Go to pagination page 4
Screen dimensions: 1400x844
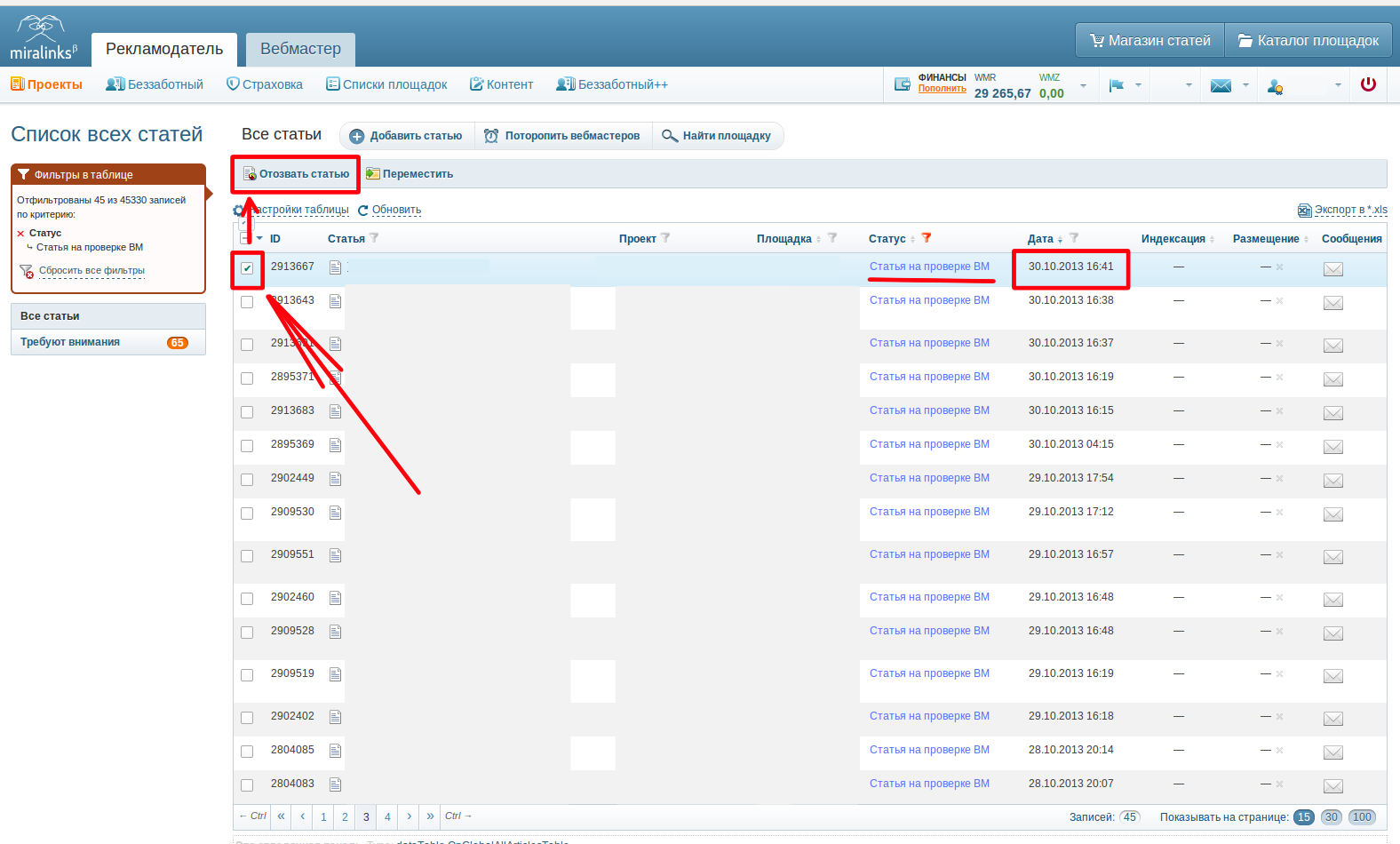point(387,817)
